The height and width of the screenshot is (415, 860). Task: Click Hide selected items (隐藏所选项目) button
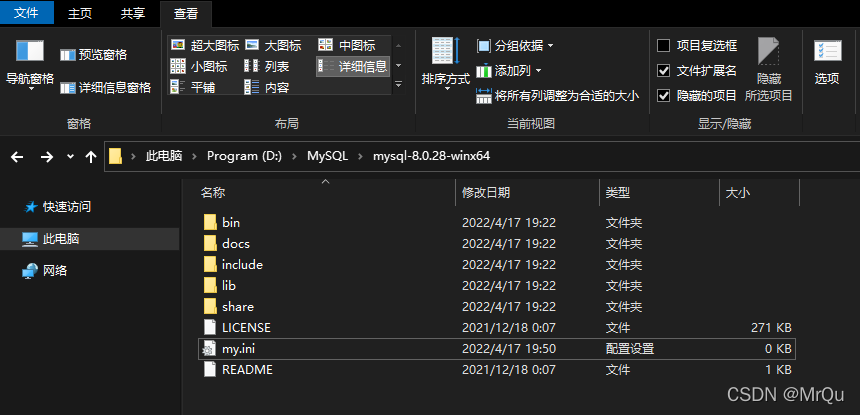click(x=768, y=70)
